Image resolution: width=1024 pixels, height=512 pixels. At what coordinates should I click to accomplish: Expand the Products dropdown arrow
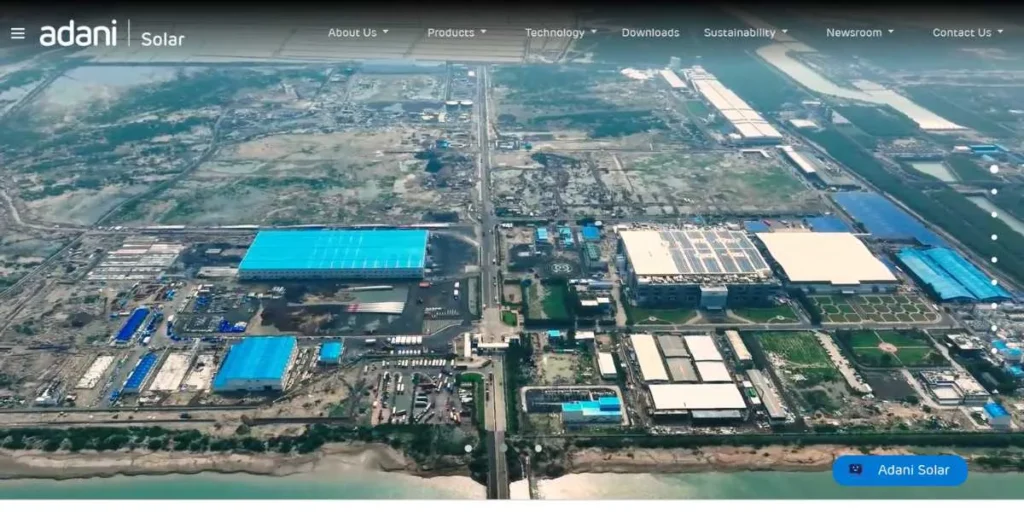click(483, 33)
